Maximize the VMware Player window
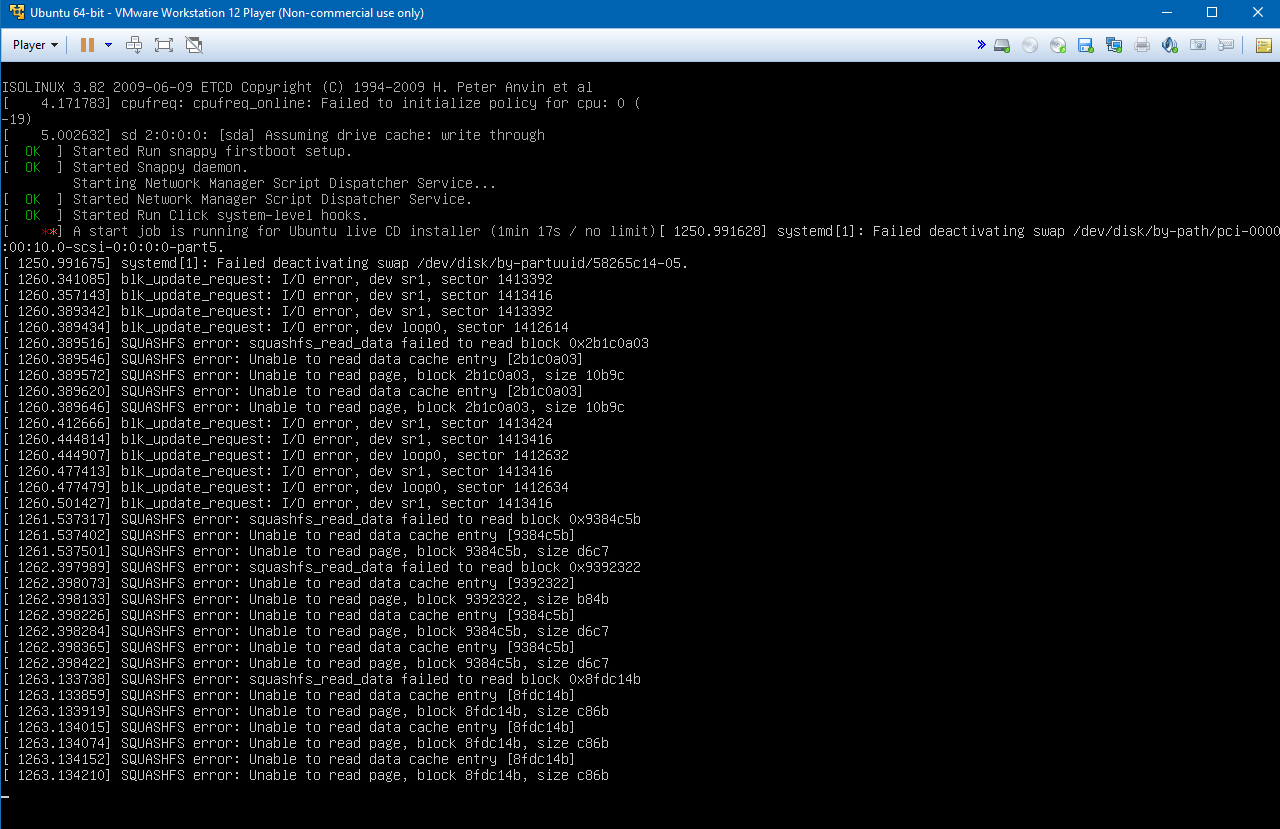This screenshot has width=1280, height=829. (x=1212, y=13)
